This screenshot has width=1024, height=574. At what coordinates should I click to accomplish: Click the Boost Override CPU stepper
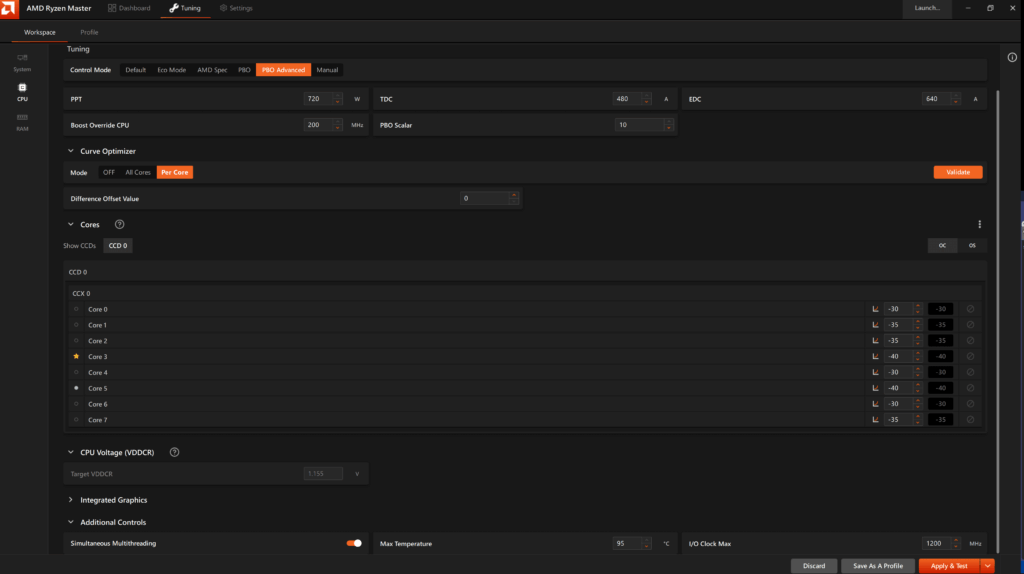point(338,125)
